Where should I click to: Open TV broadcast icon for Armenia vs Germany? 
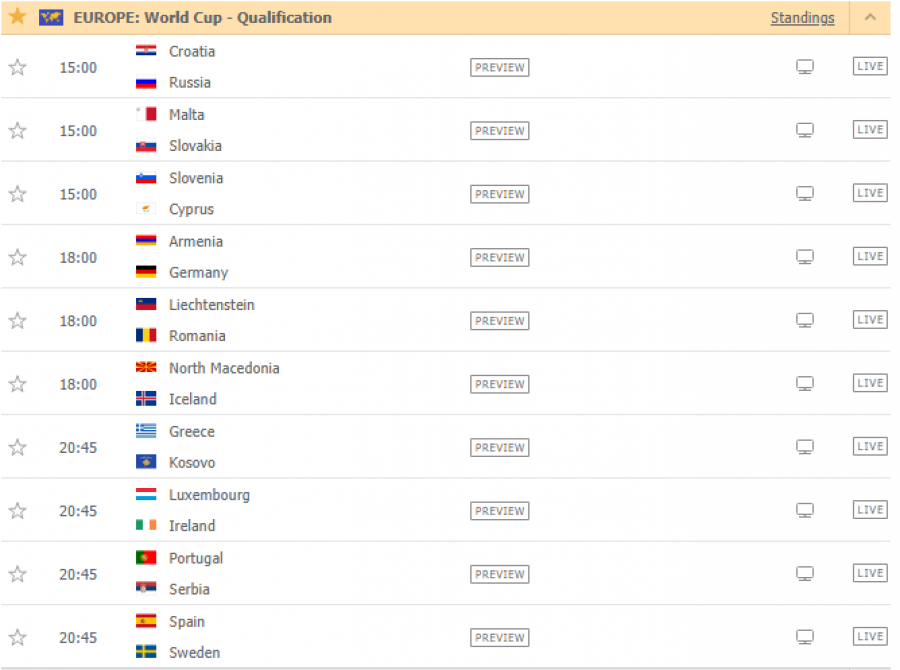click(x=805, y=257)
